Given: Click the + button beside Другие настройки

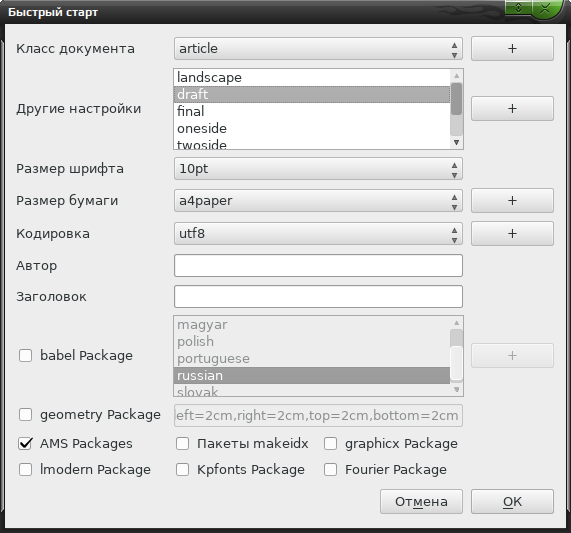Looking at the screenshot, I should point(512,108).
